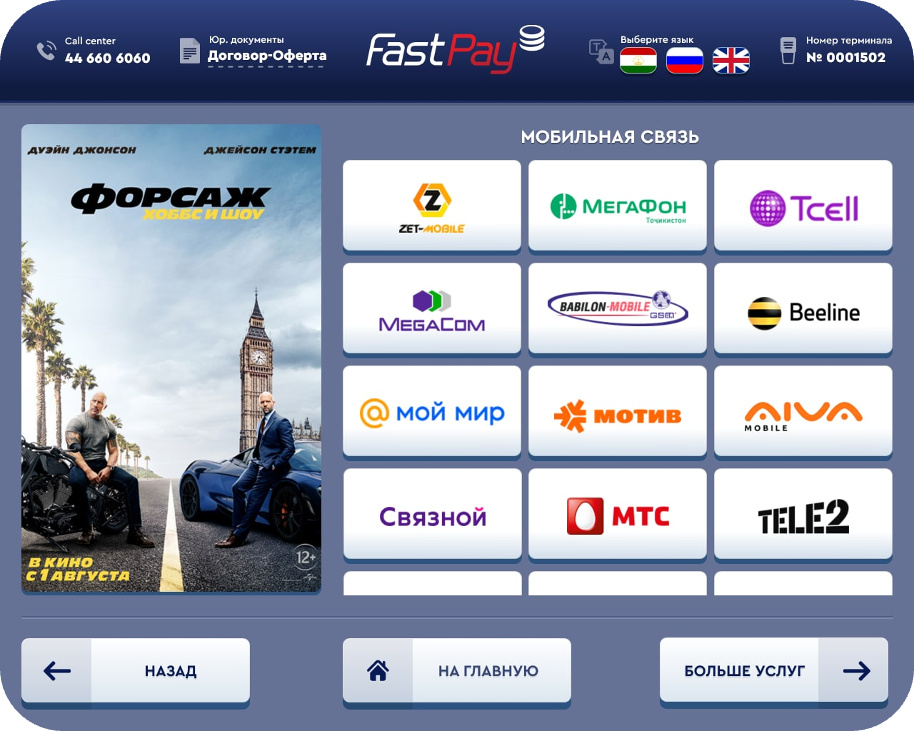Viewport: 914px width, 732px height.
Task: Choose Aiva Mobile operator
Action: (803, 411)
